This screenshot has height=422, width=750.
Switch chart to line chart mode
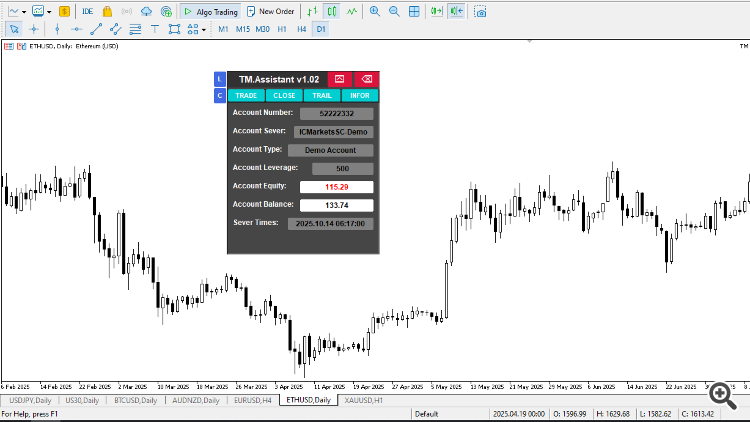(x=352, y=11)
